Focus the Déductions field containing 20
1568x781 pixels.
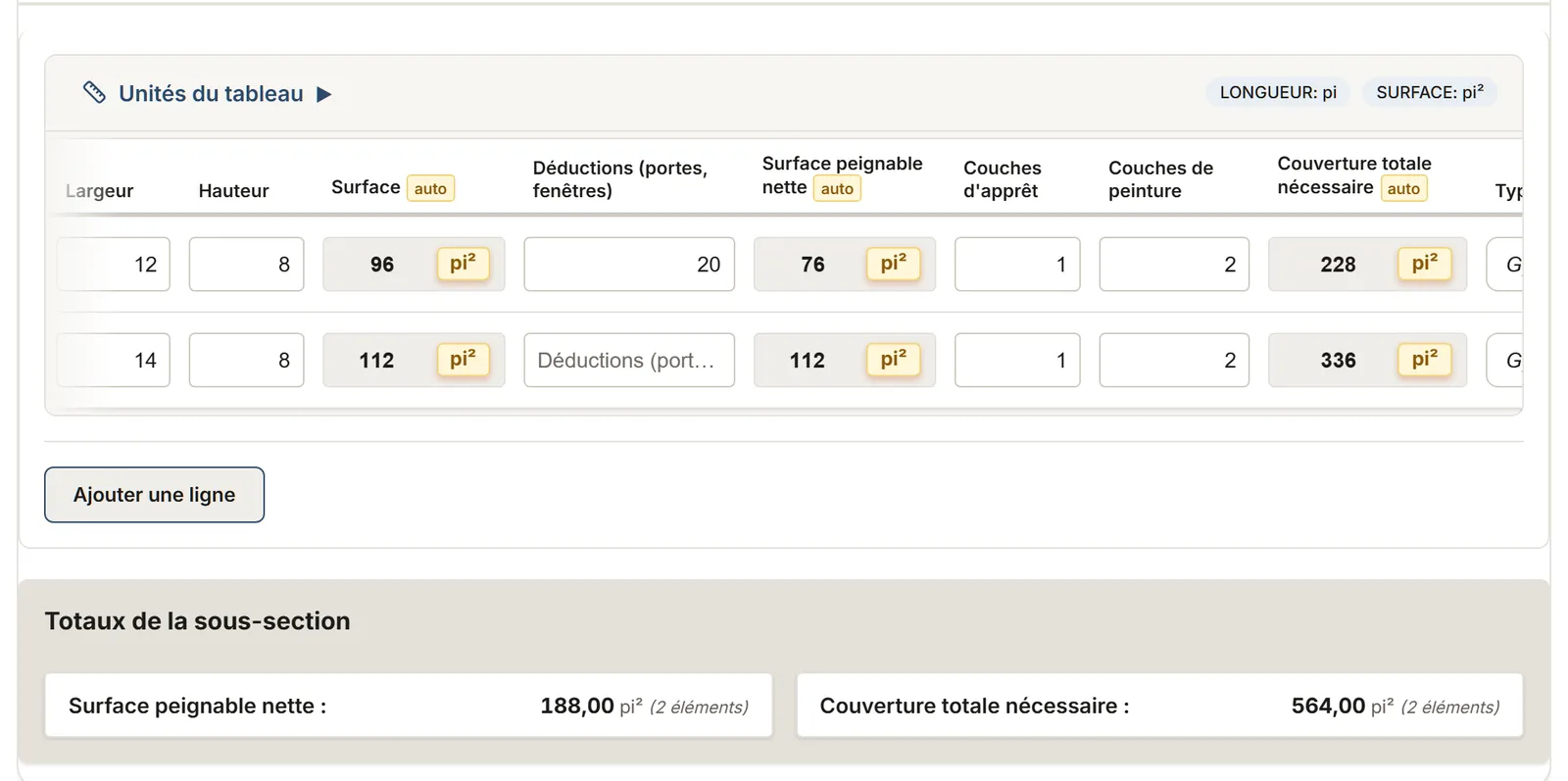point(629,265)
